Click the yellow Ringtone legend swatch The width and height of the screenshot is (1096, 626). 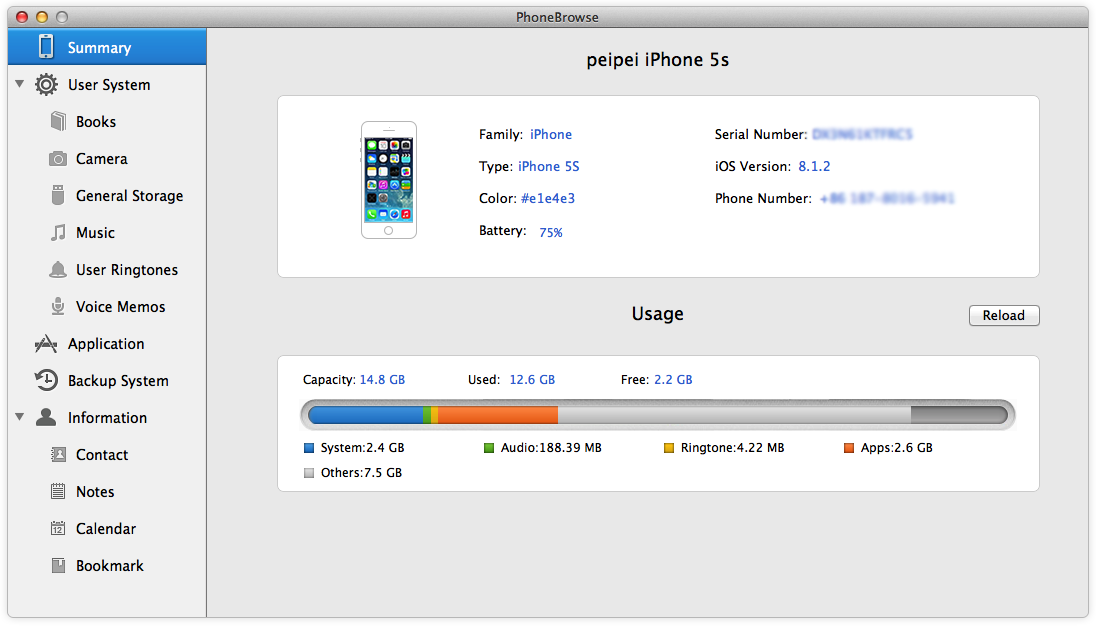click(x=669, y=448)
